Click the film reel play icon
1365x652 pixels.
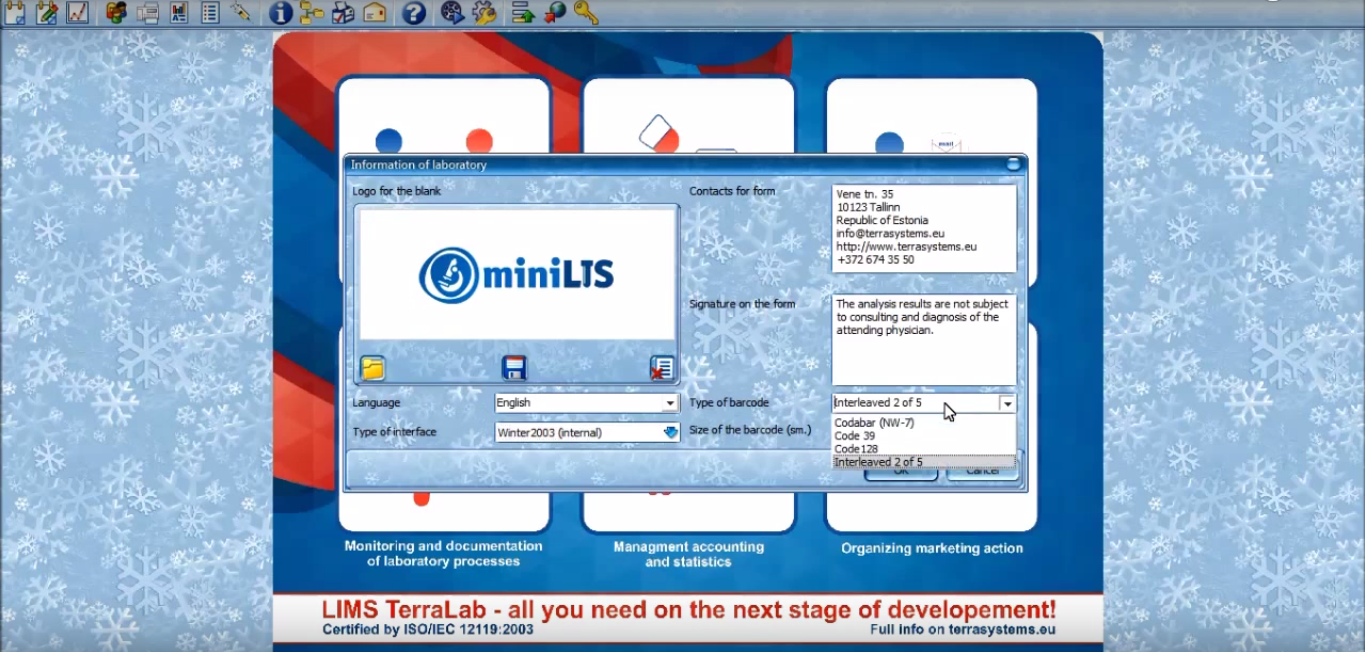tap(452, 13)
